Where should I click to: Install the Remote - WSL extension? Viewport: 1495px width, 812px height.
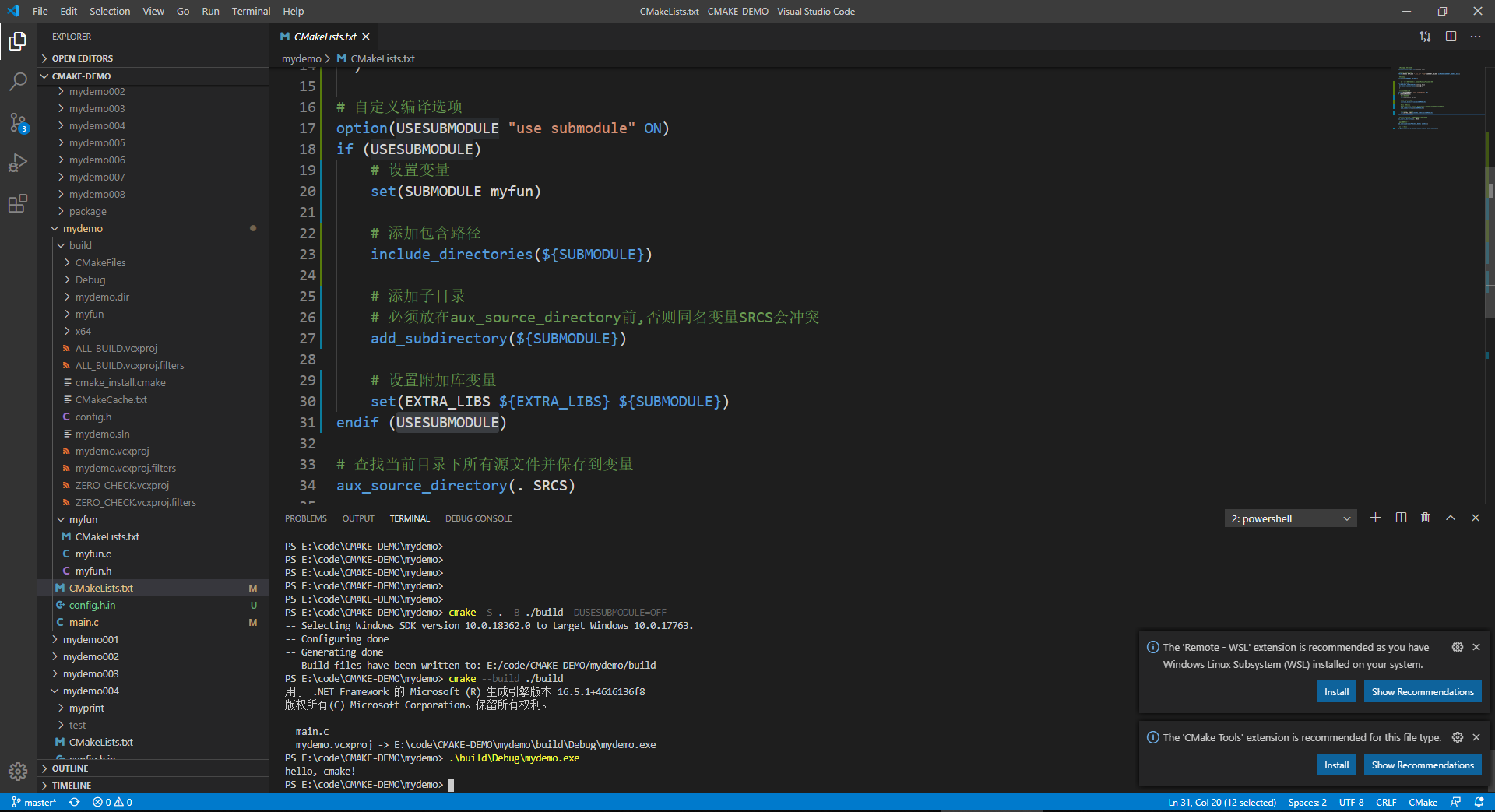[1335, 691]
